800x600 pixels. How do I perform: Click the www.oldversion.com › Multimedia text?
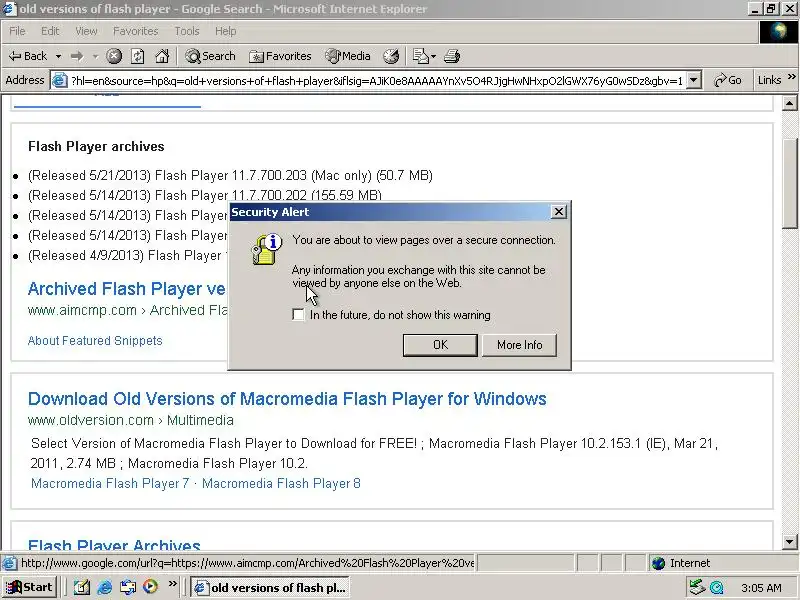tap(131, 420)
